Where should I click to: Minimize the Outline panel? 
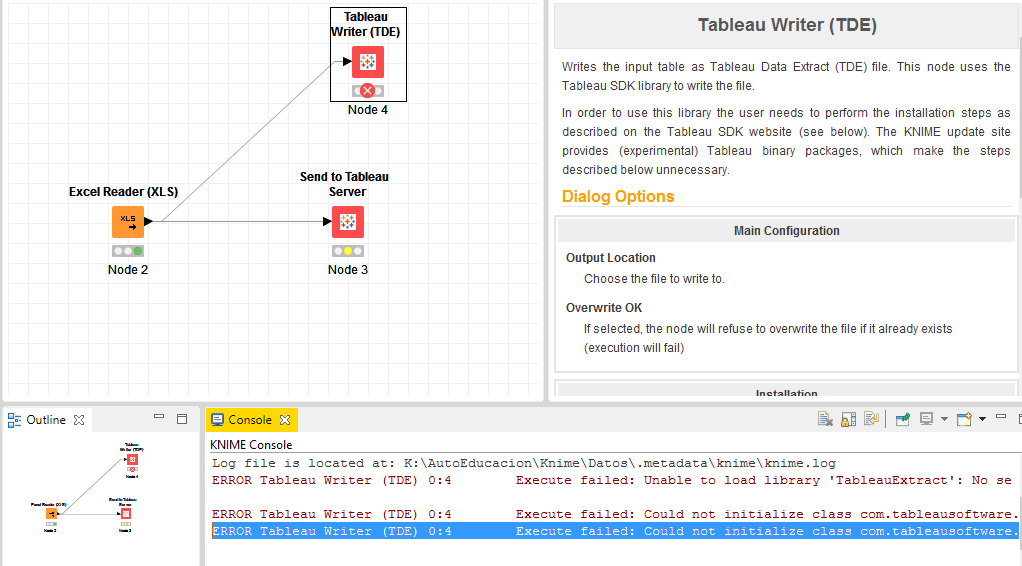pos(159,418)
